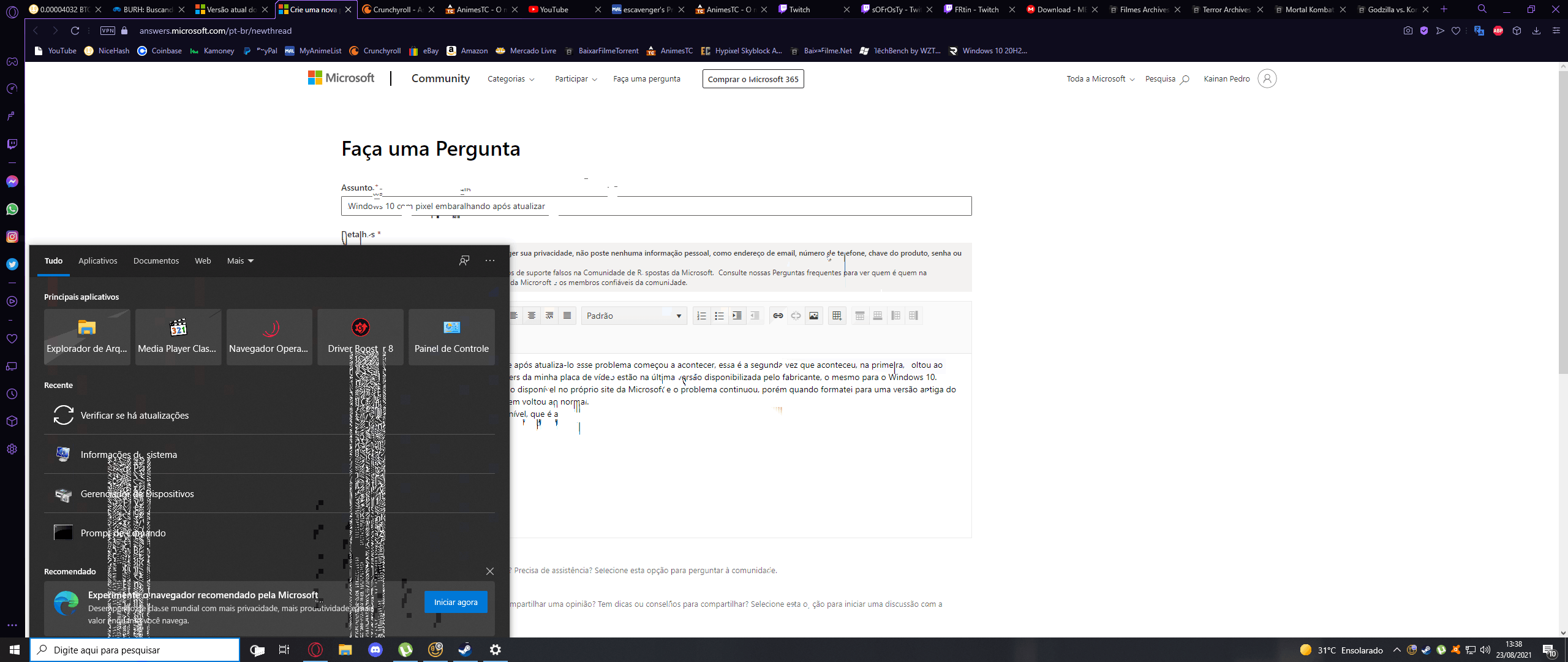1568x662 pixels.
Task: Switch to the Web search tab
Action: click(203, 261)
